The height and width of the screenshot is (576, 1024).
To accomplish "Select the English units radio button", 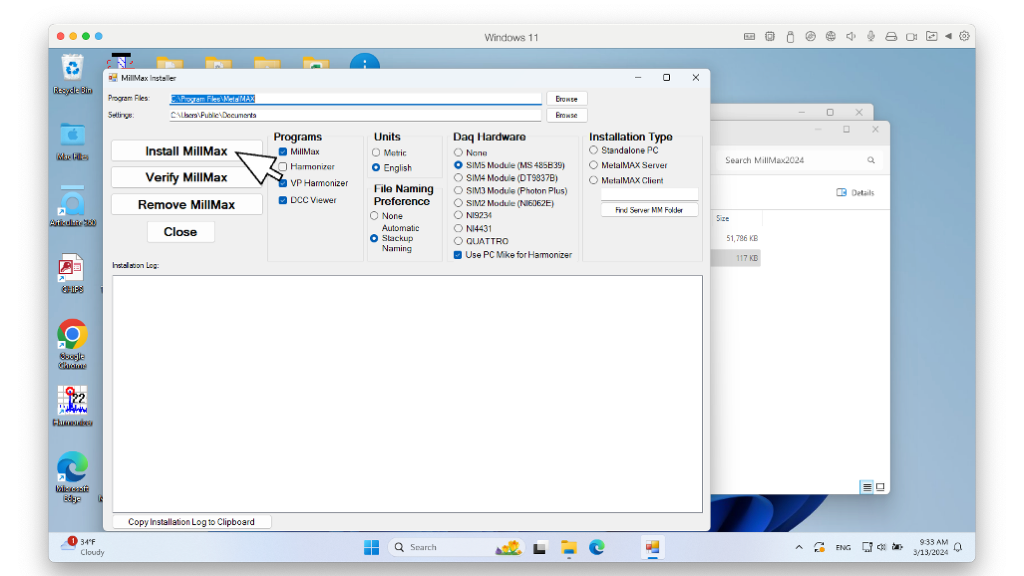I will pos(376,168).
